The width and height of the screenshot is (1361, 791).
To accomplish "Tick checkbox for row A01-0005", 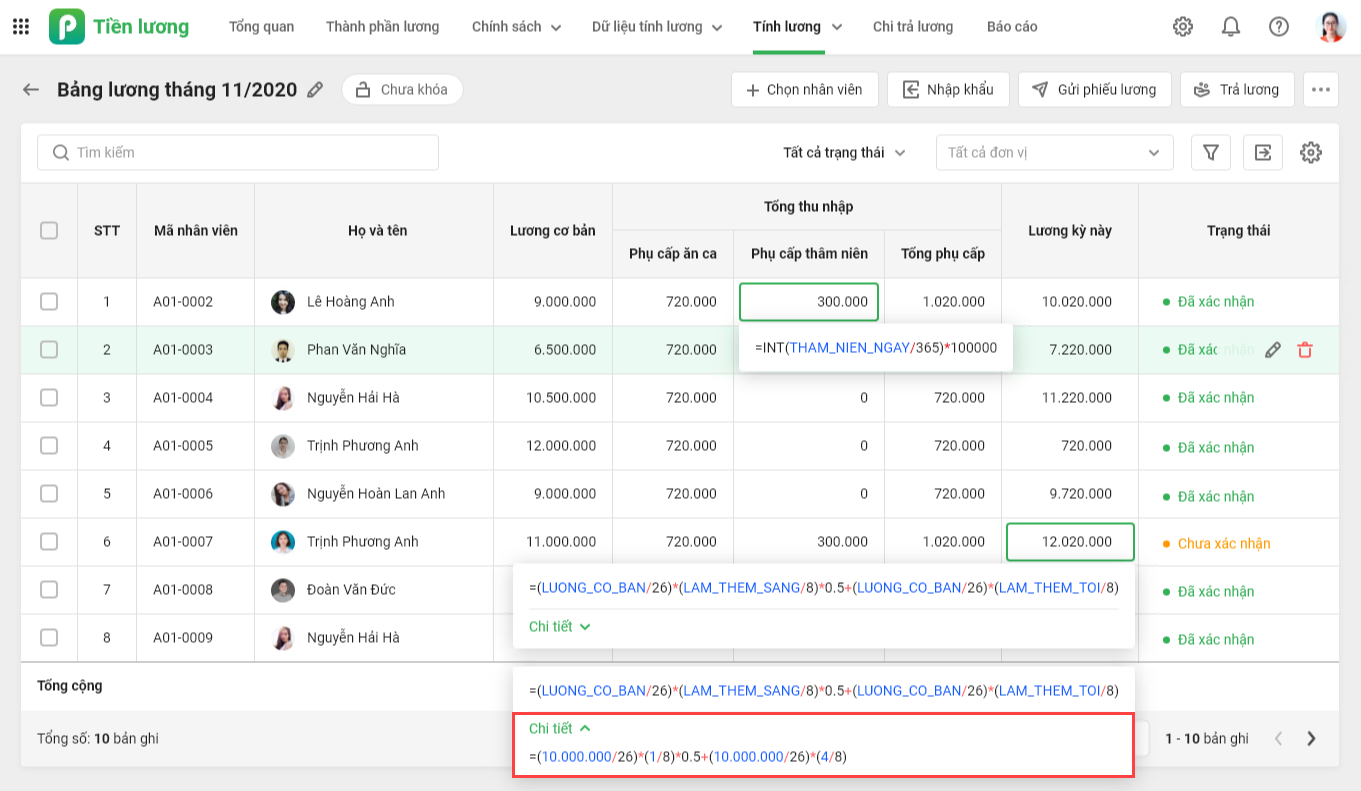I will (49, 445).
